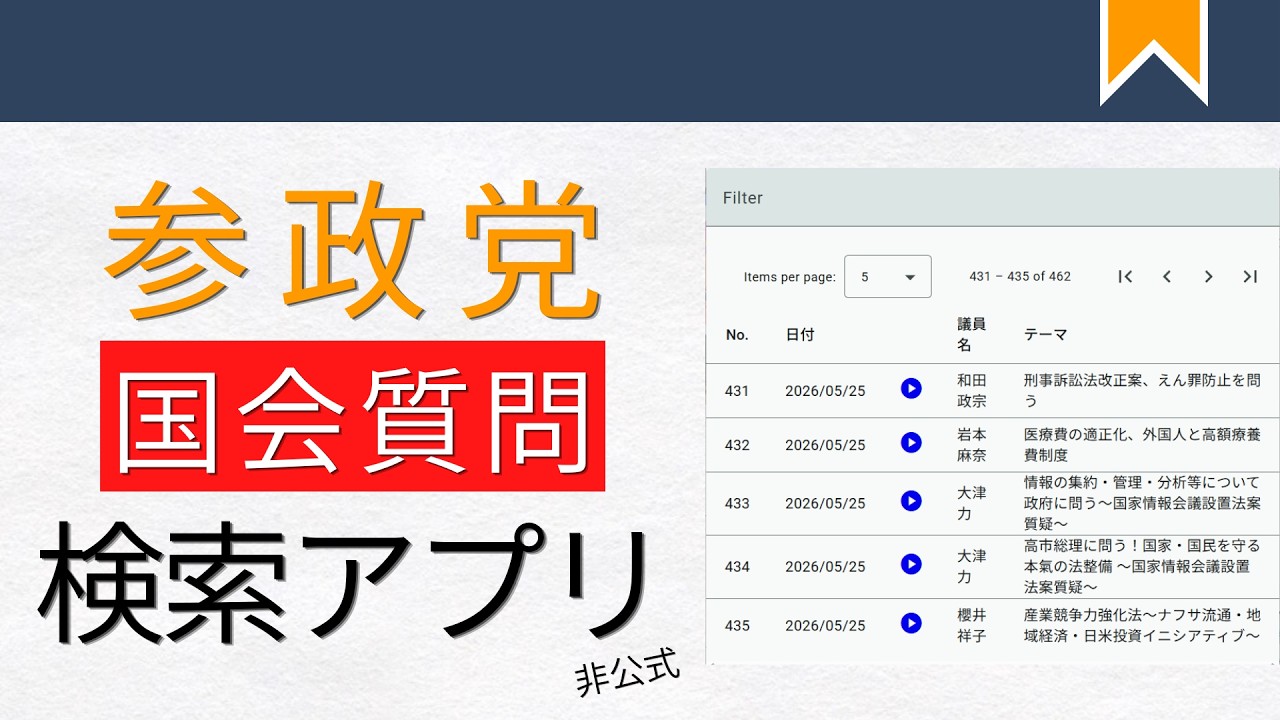The width and height of the screenshot is (1280, 720).
Task: Click the row number 433
Action: click(737, 503)
